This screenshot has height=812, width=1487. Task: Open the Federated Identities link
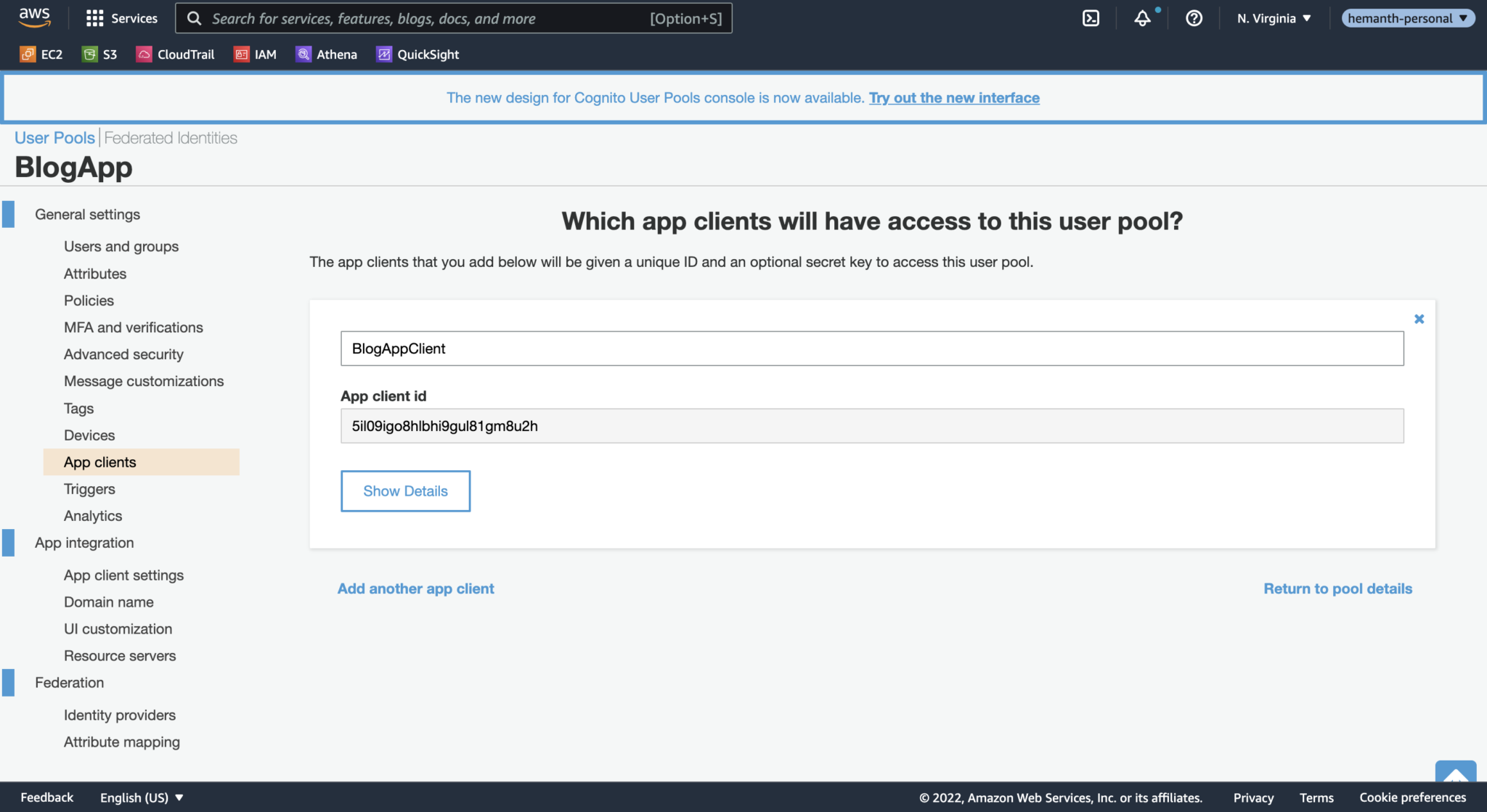coord(171,138)
